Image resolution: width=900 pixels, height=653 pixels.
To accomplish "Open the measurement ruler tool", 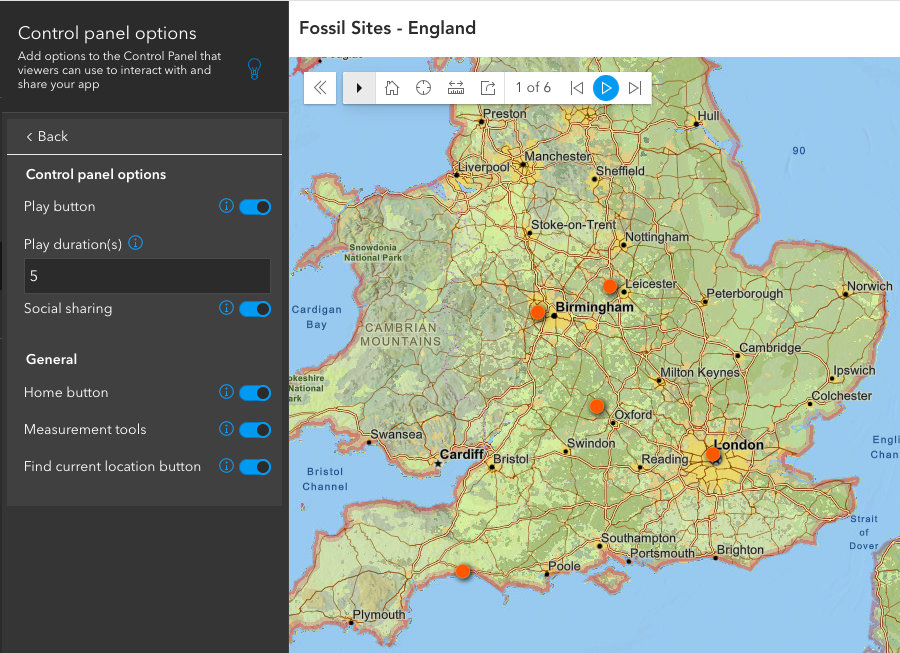I will (x=456, y=88).
